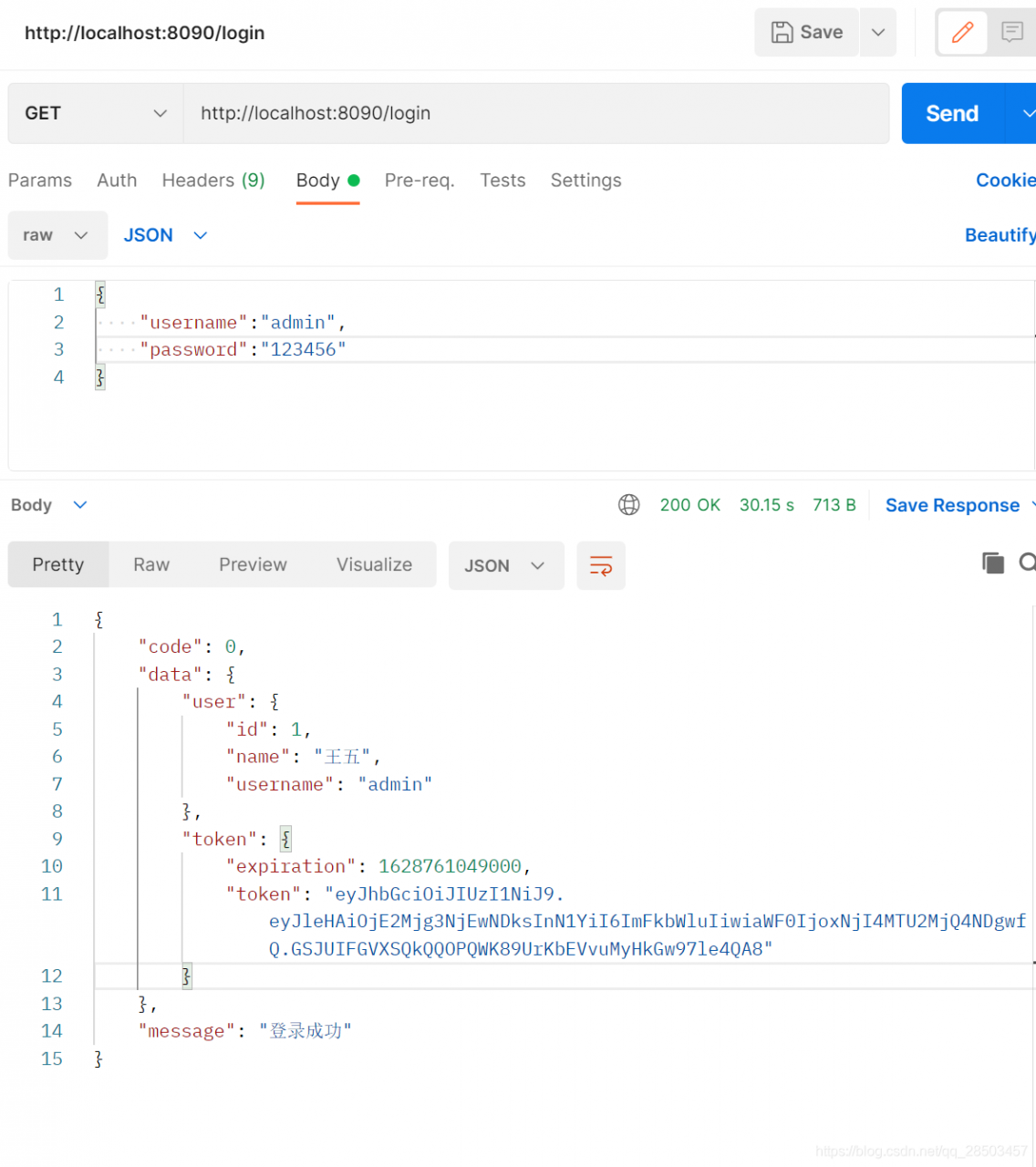Toggle the response line wrap icon
The image size is (1036, 1167).
(x=601, y=566)
